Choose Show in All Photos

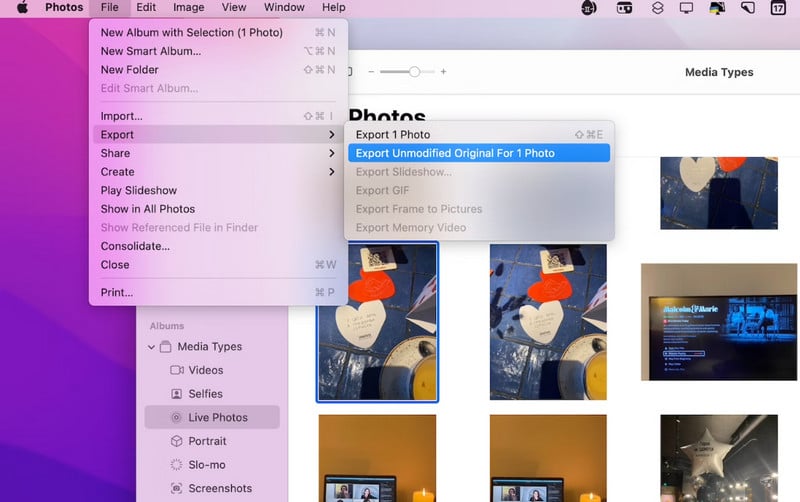pyautogui.click(x=218, y=209)
